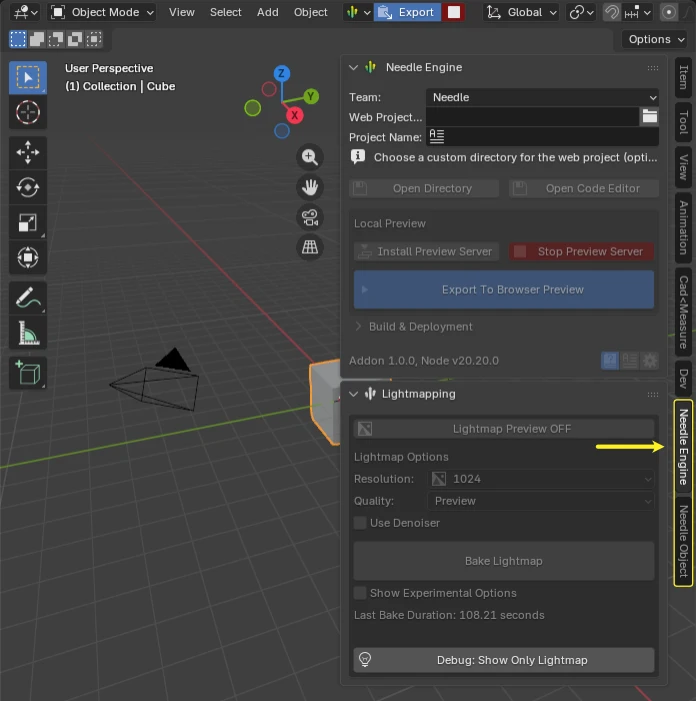Screen dimensions: 696x701
Task: Open the editor type dropdown
Action: pos(24,12)
